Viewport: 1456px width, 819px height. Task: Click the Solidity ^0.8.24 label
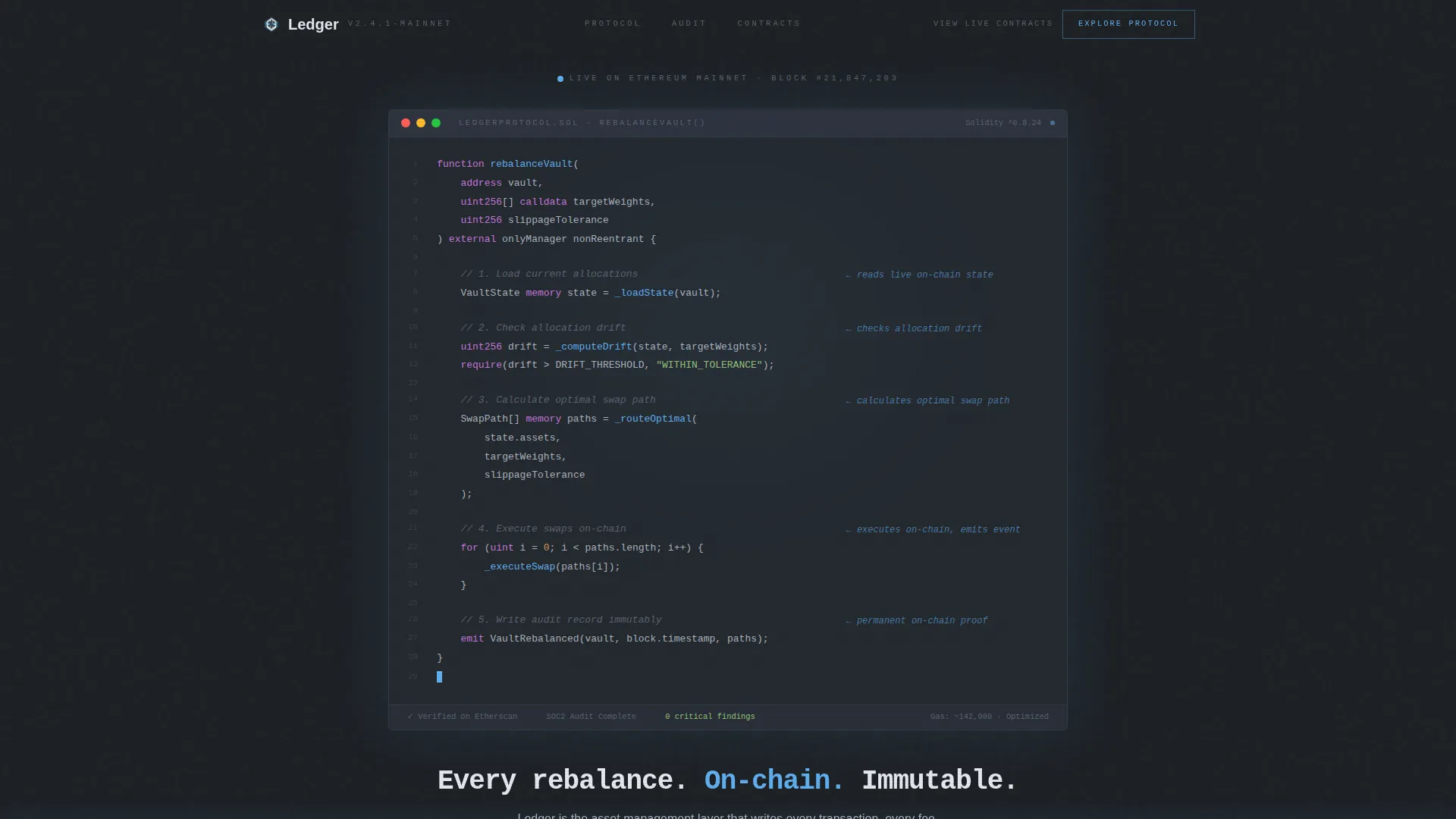1003,123
